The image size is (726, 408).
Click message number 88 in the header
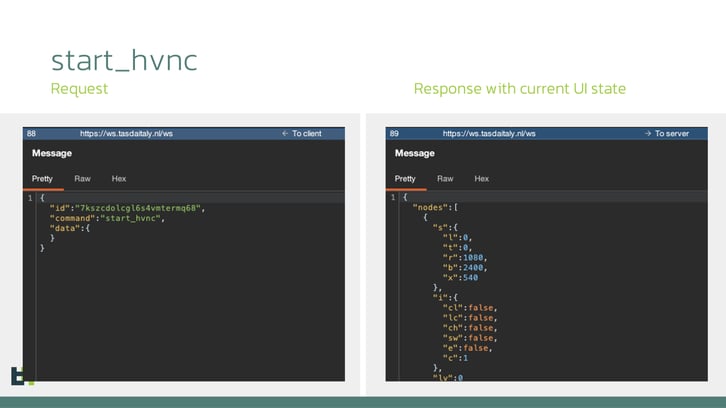(32, 133)
